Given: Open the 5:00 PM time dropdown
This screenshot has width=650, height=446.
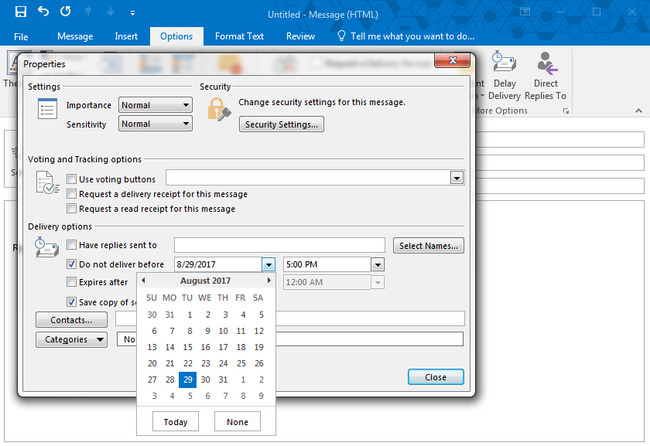Looking at the screenshot, I should pos(378,264).
